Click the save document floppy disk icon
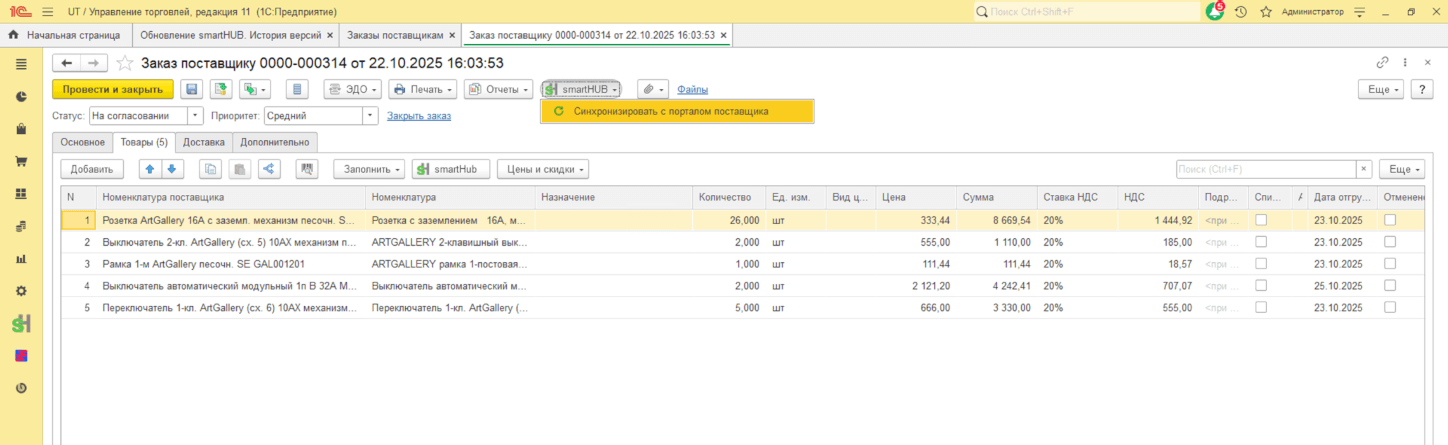This screenshot has width=1448, height=445. point(192,89)
